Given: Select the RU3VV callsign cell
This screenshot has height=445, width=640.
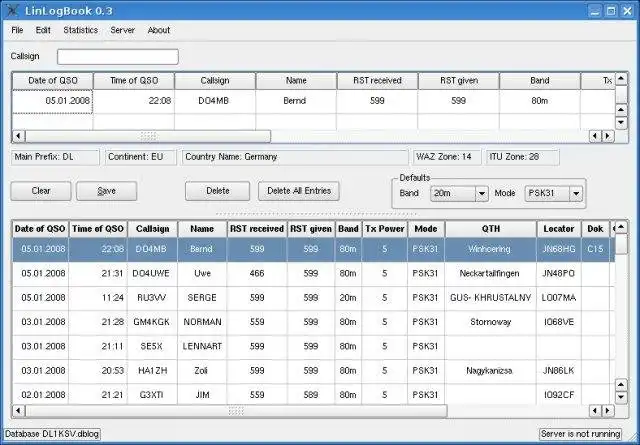Looking at the screenshot, I should pyautogui.click(x=152, y=298).
